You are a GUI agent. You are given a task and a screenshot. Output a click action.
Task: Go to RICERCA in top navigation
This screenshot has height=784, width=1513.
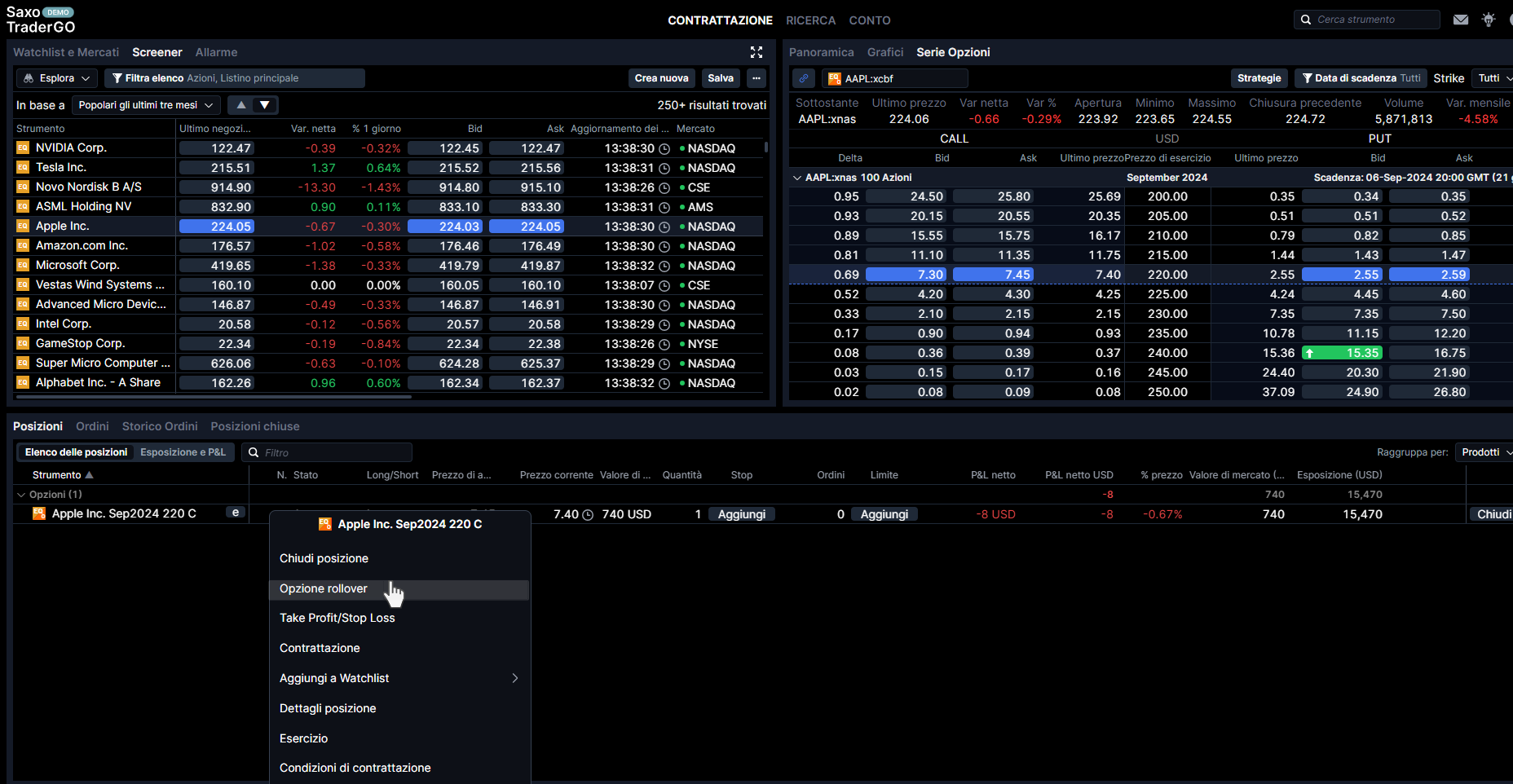810,20
